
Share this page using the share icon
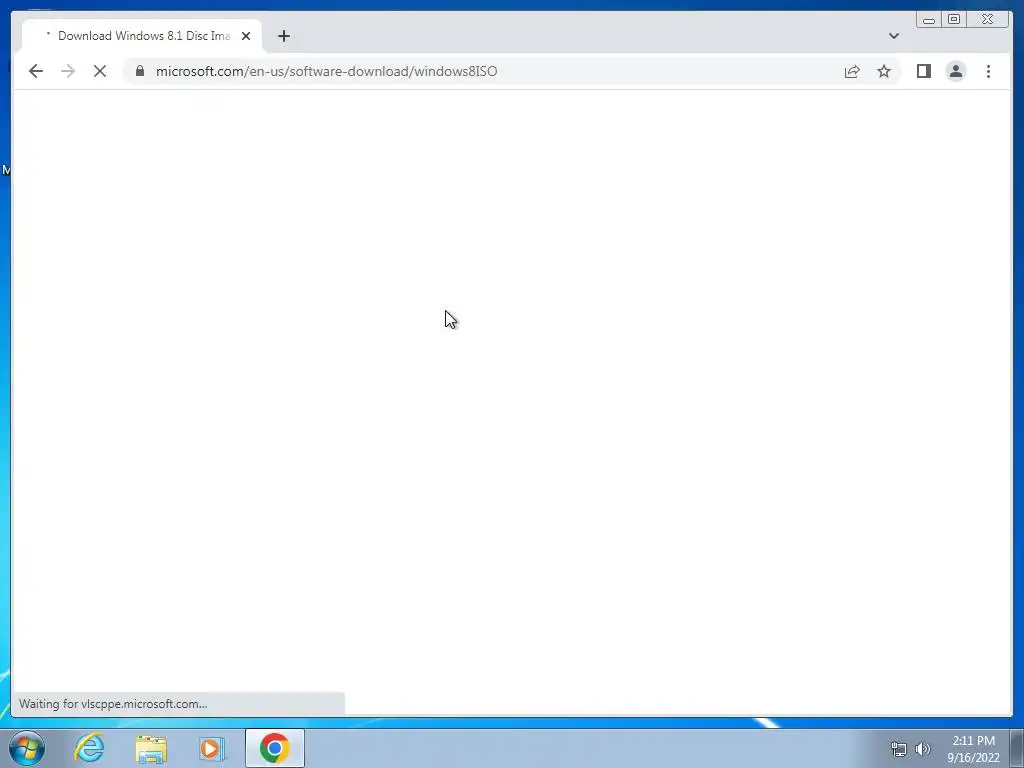click(852, 71)
